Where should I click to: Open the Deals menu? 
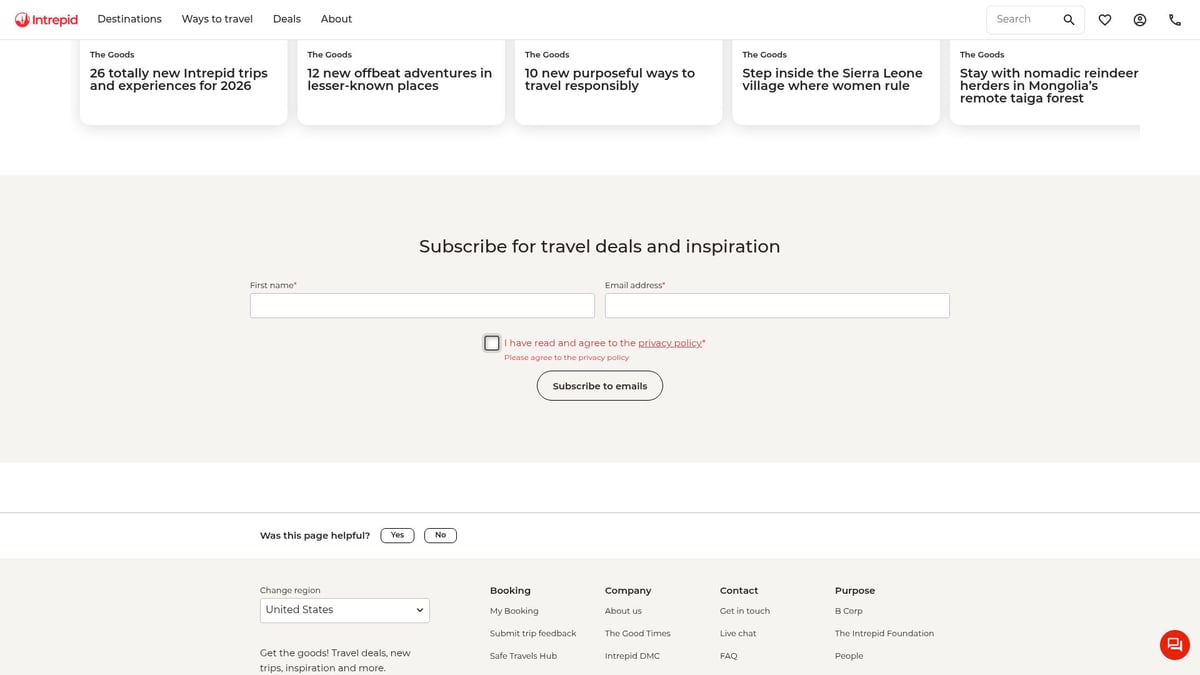(287, 19)
